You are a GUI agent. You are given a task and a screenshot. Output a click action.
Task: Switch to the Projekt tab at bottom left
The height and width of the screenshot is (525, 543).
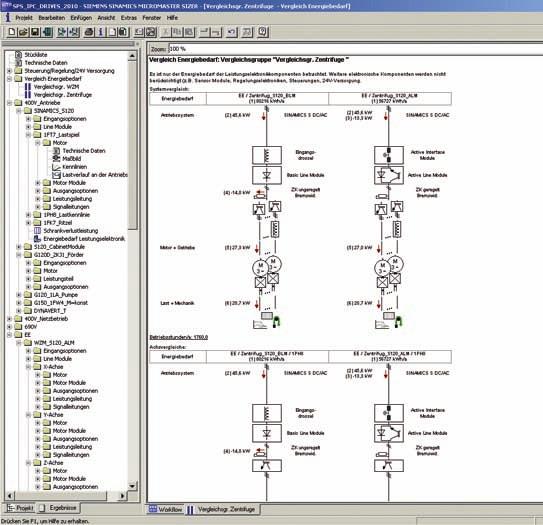tap(20, 508)
